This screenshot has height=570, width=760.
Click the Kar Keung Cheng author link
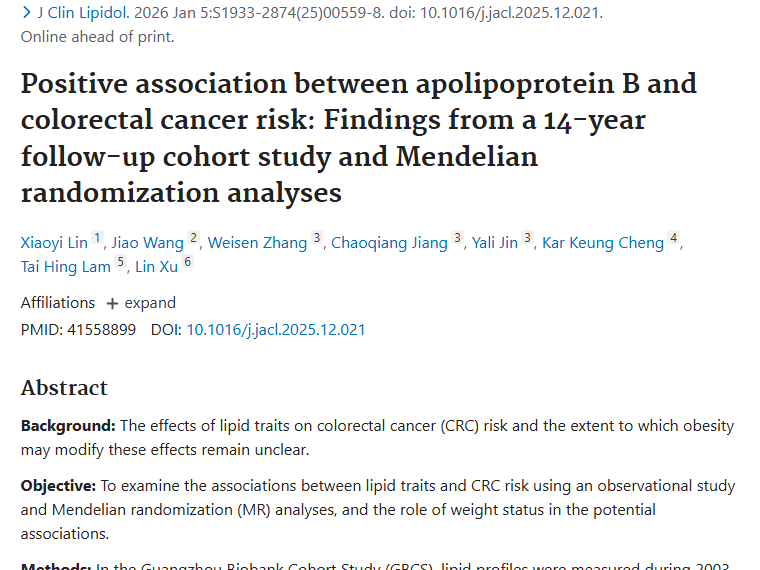603,243
